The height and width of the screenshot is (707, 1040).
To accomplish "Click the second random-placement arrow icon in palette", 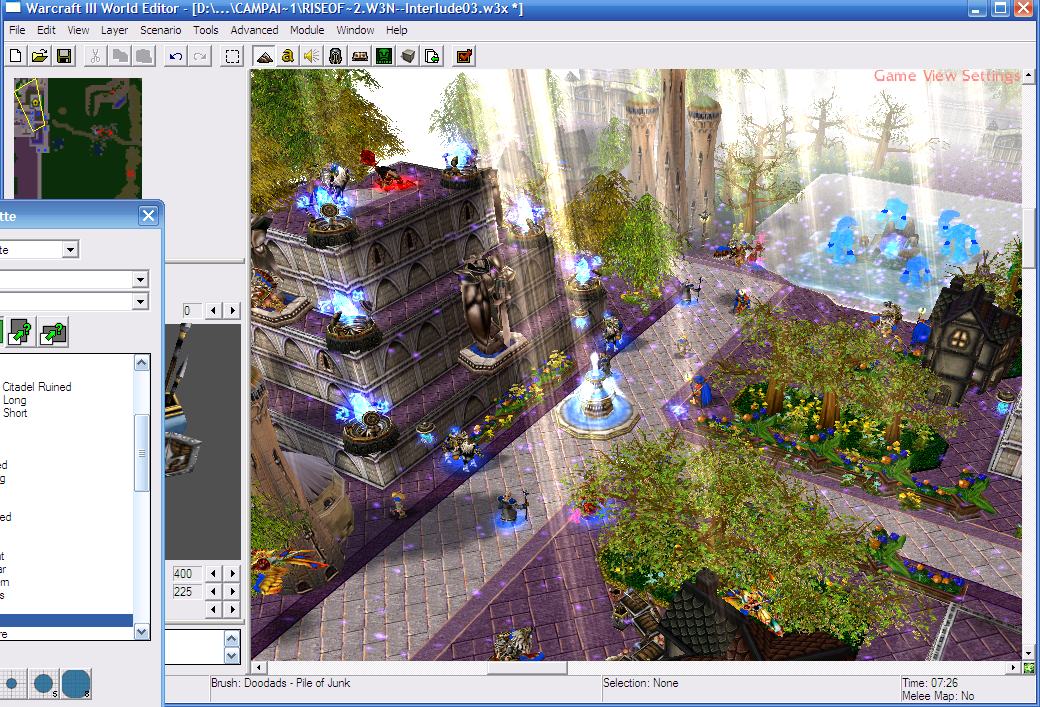I will pos(53,332).
